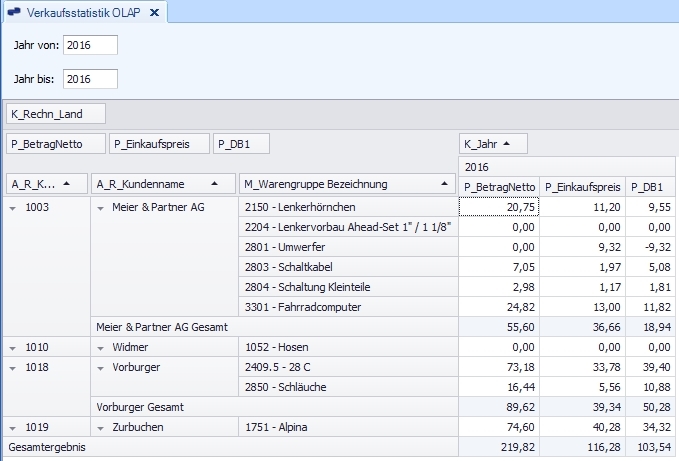Collapse customer number 1019 row
Image resolution: width=679 pixels, height=461 pixels.
[x=13, y=428]
